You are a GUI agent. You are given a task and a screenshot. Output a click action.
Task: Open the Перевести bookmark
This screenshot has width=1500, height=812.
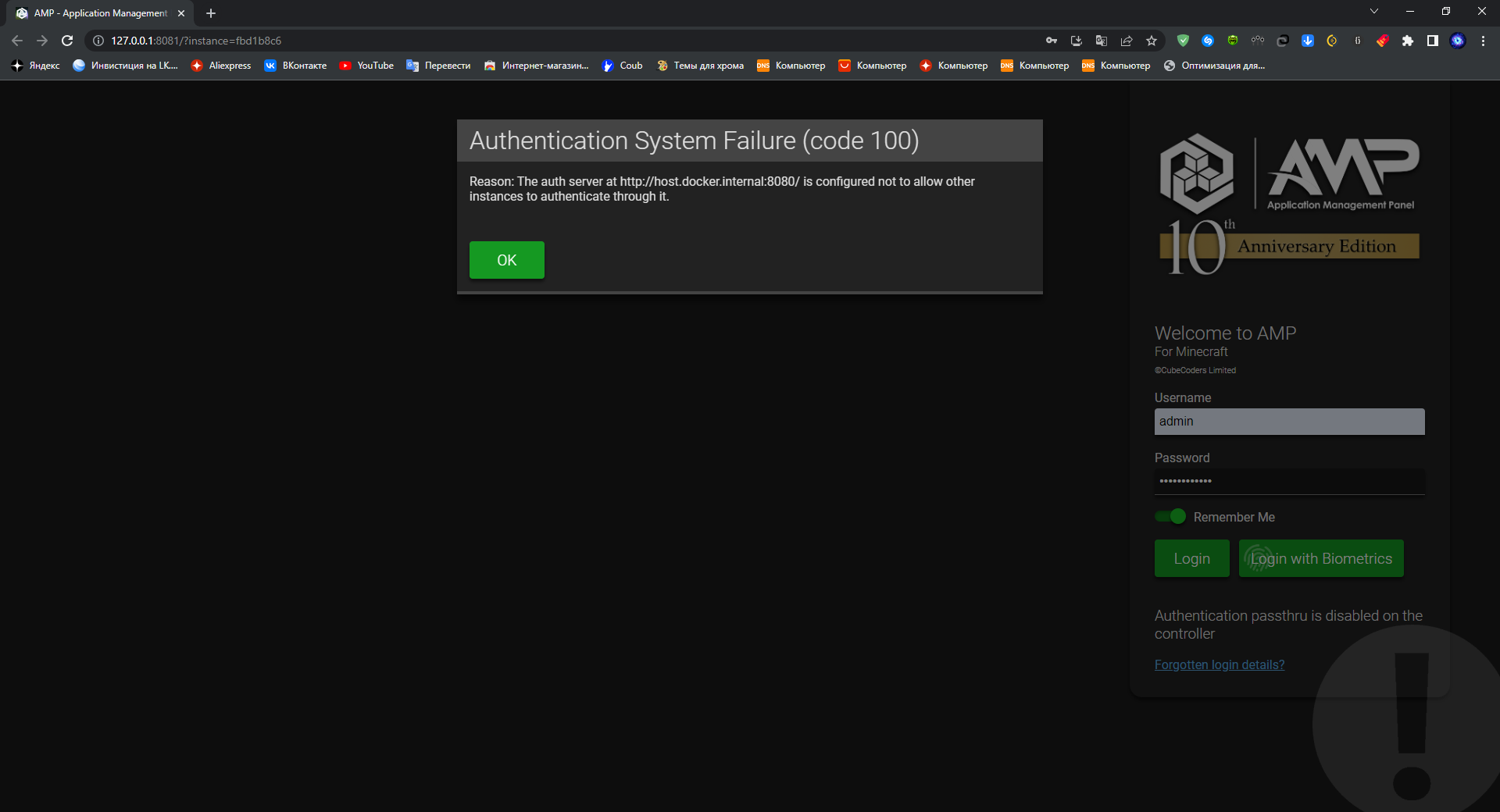point(438,66)
